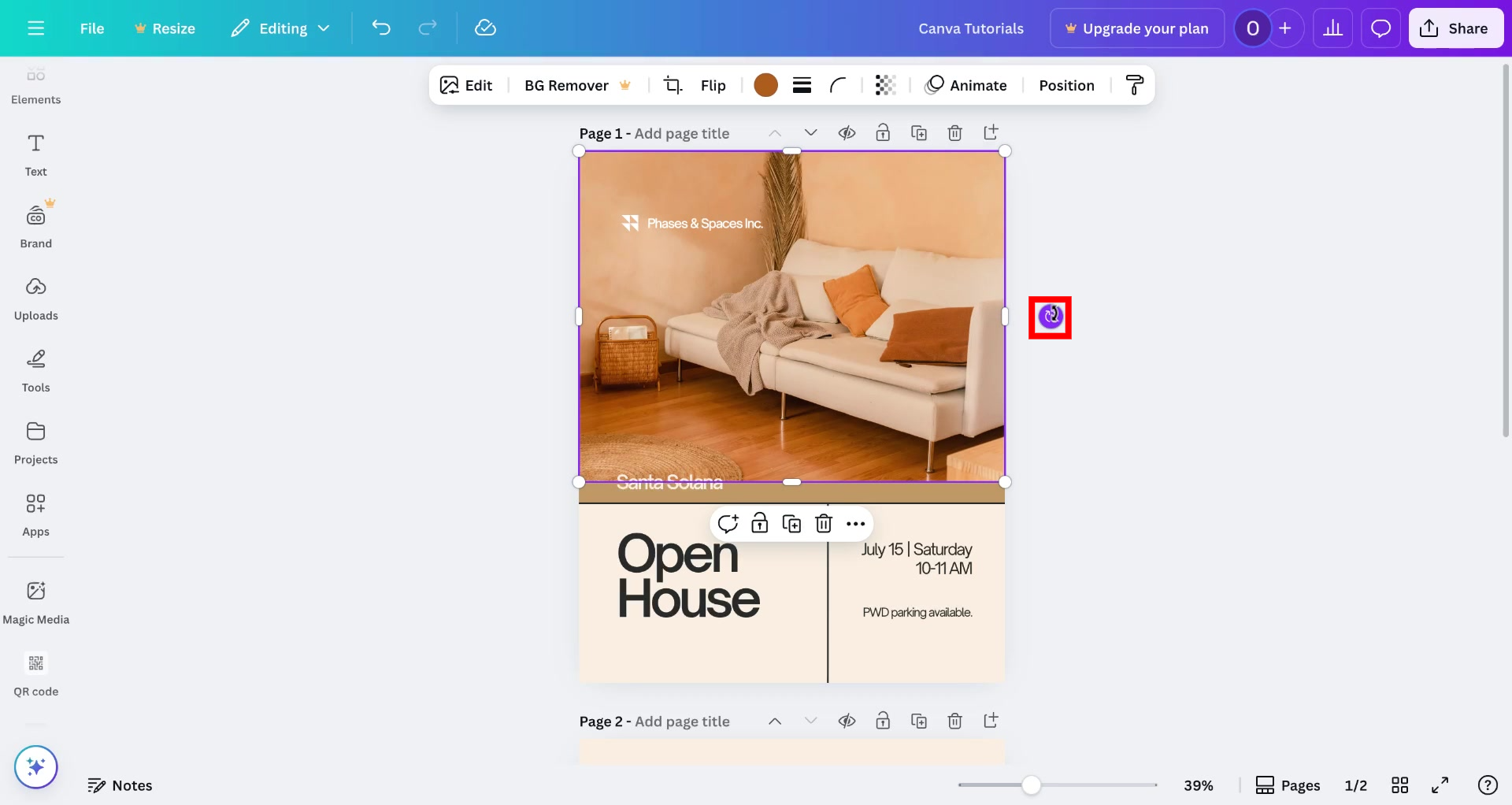Open the brown color swatch picker
Screen dimensions: 1512x805
pos(765,85)
